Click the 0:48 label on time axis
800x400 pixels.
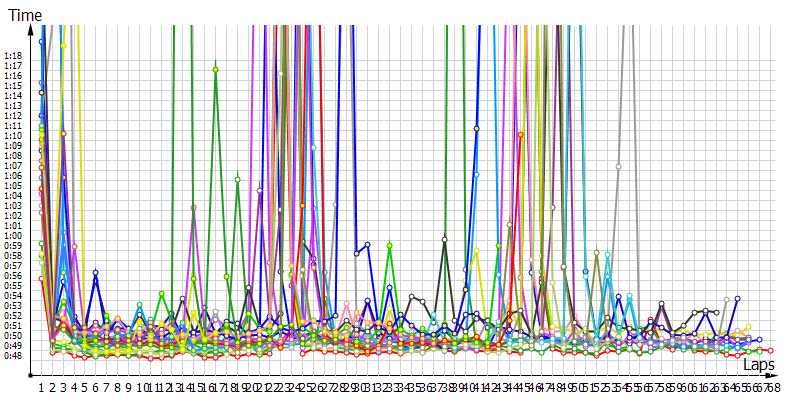point(13,355)
